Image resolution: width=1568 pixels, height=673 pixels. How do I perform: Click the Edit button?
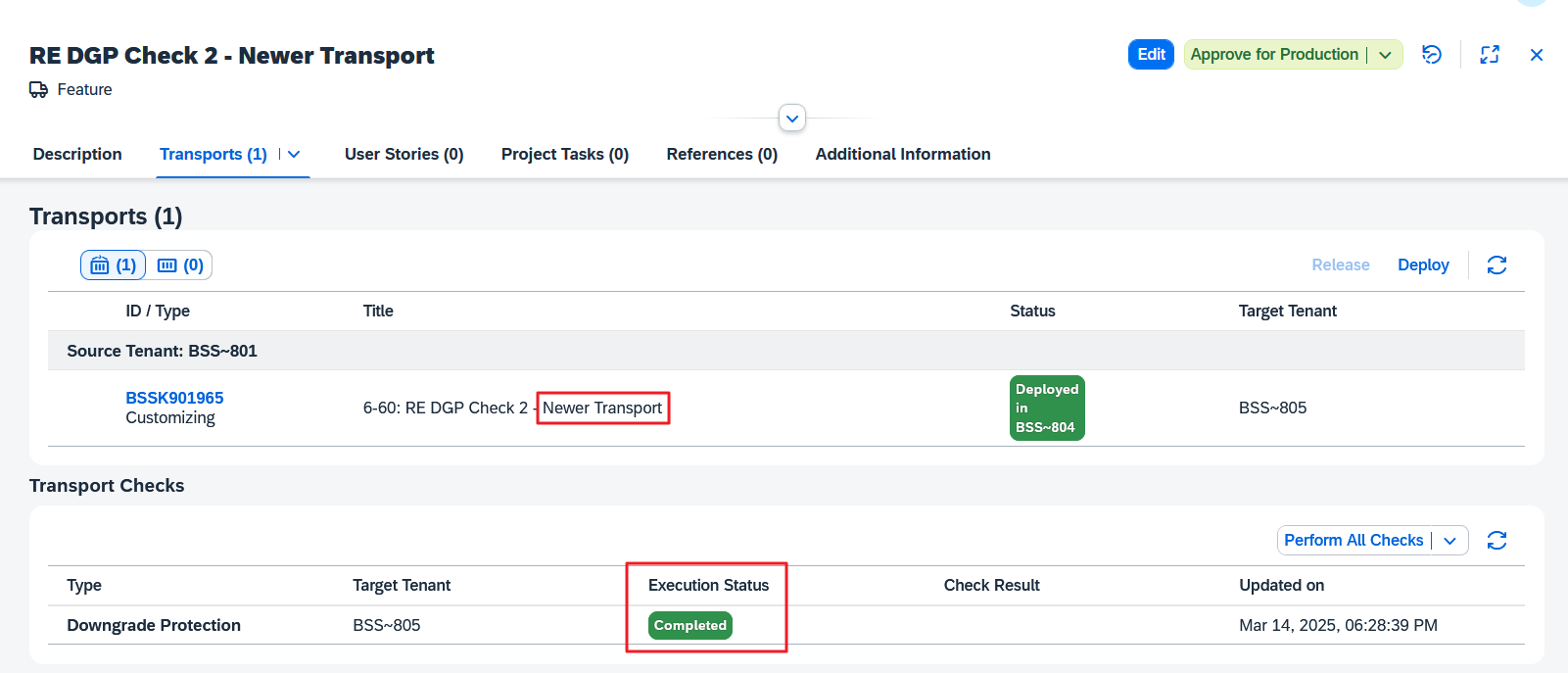pyautogui.click(x=1150, y=55)
